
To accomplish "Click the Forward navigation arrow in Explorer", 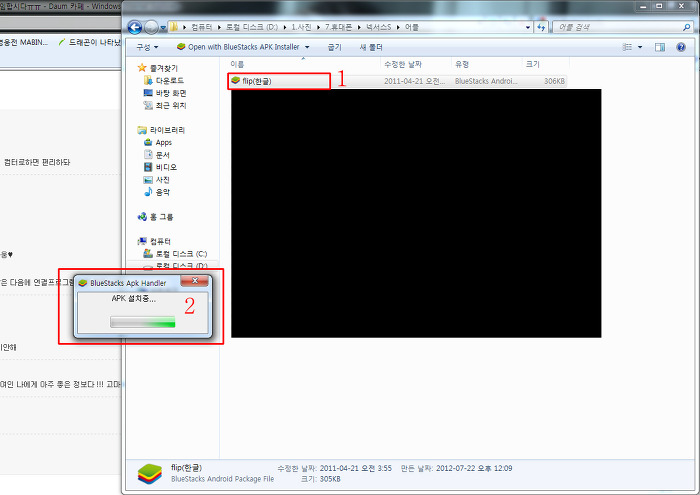I will pyautogui.click(x=151, y=27).
